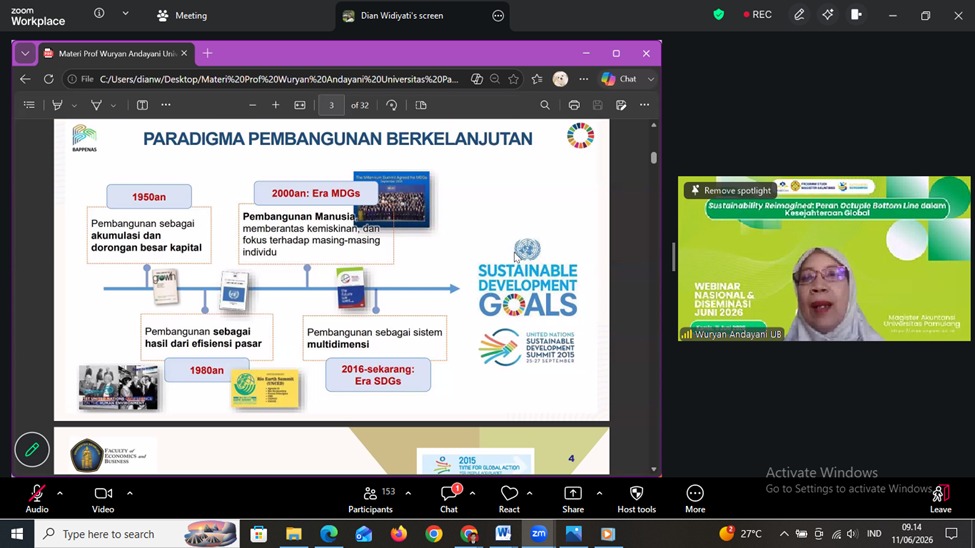This screenshot has height=548, width=975.
Task: Open the Word taskbar icon
Action: (x=503, y=534)
